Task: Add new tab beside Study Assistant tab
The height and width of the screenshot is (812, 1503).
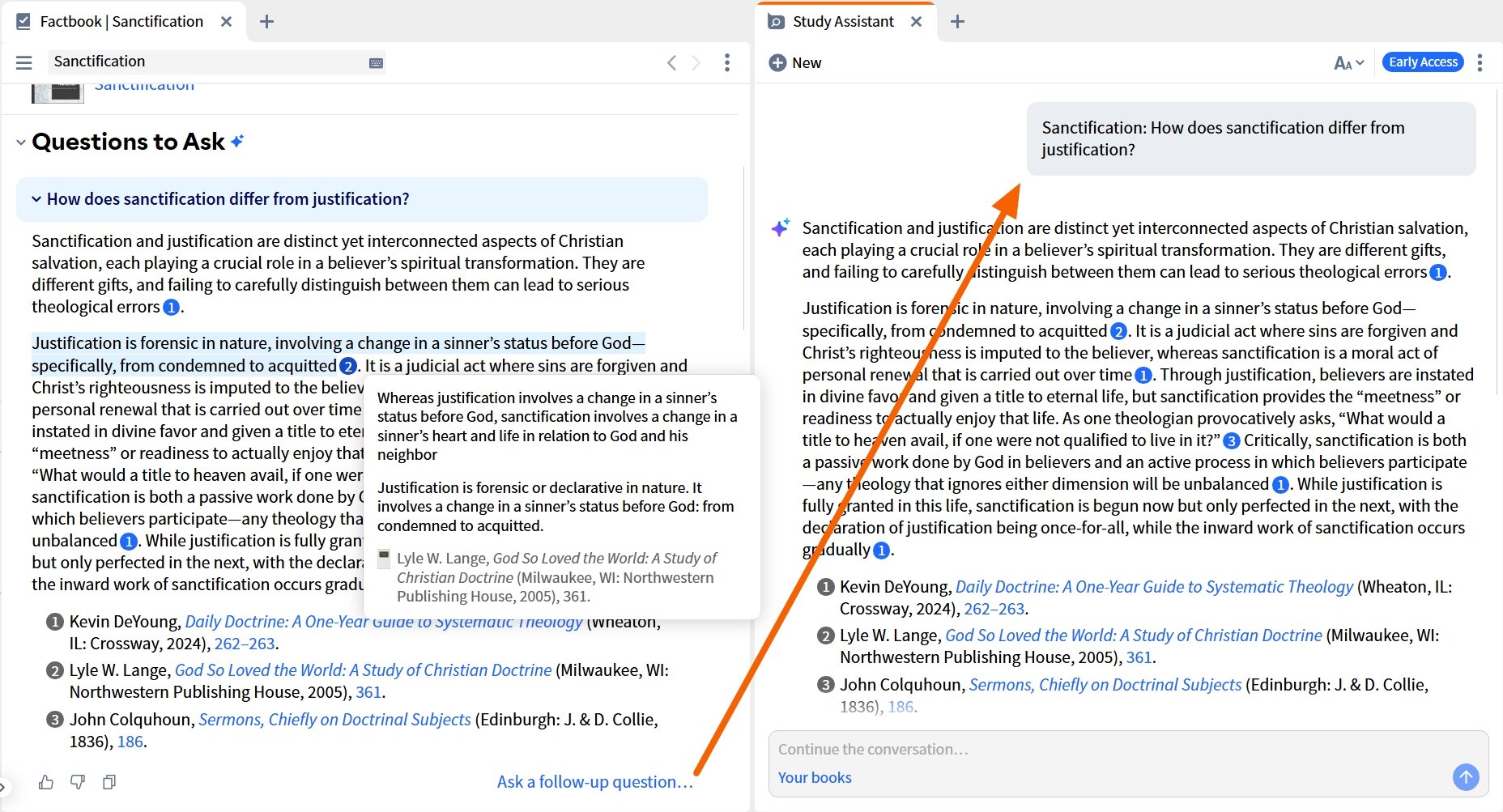Action: click(x=957, y=22)
